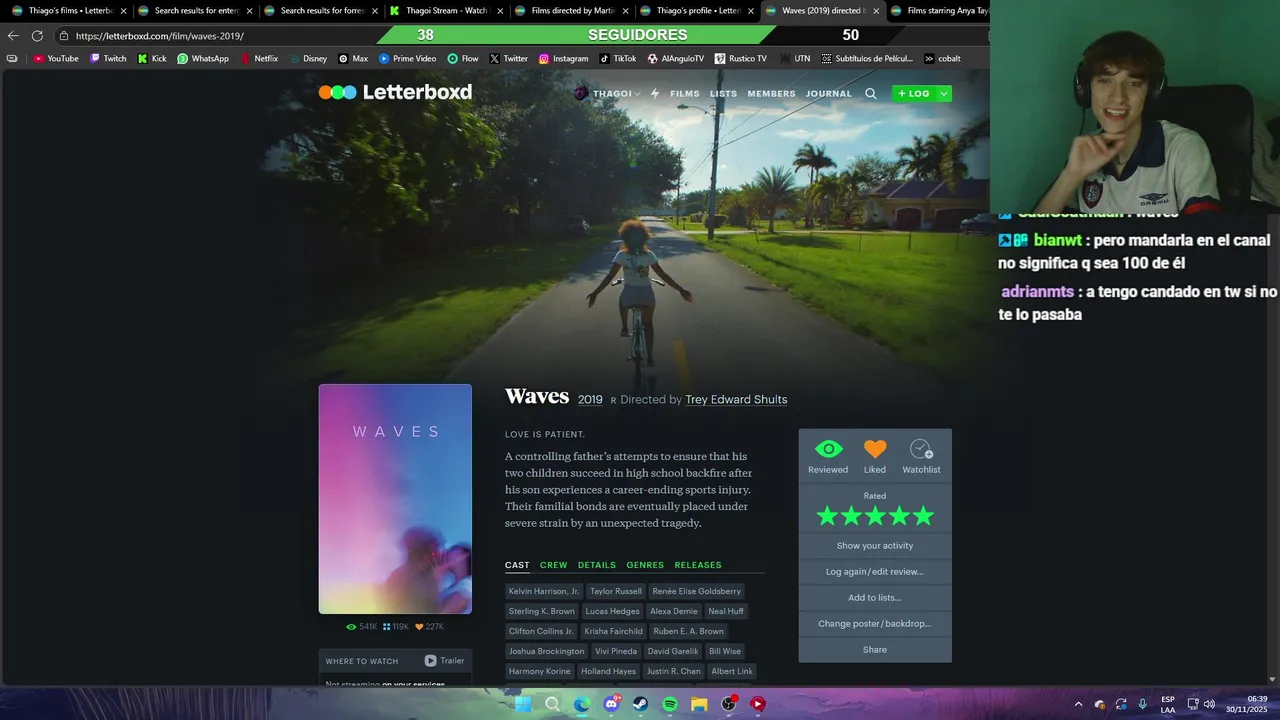Open cast member Alexa Demie
The width and height of the screenshot is (1280, 720).
pyautogui.click(x=674, y=611)
